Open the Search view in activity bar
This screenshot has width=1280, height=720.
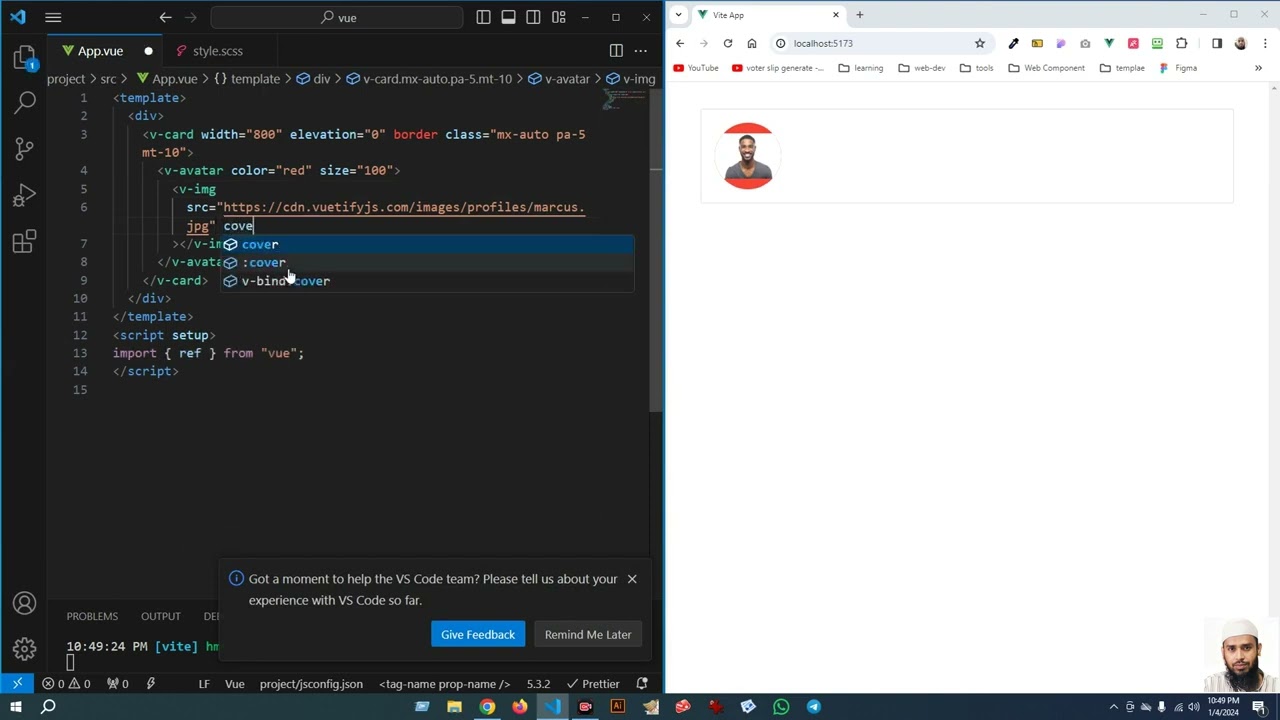pos(25,102)
